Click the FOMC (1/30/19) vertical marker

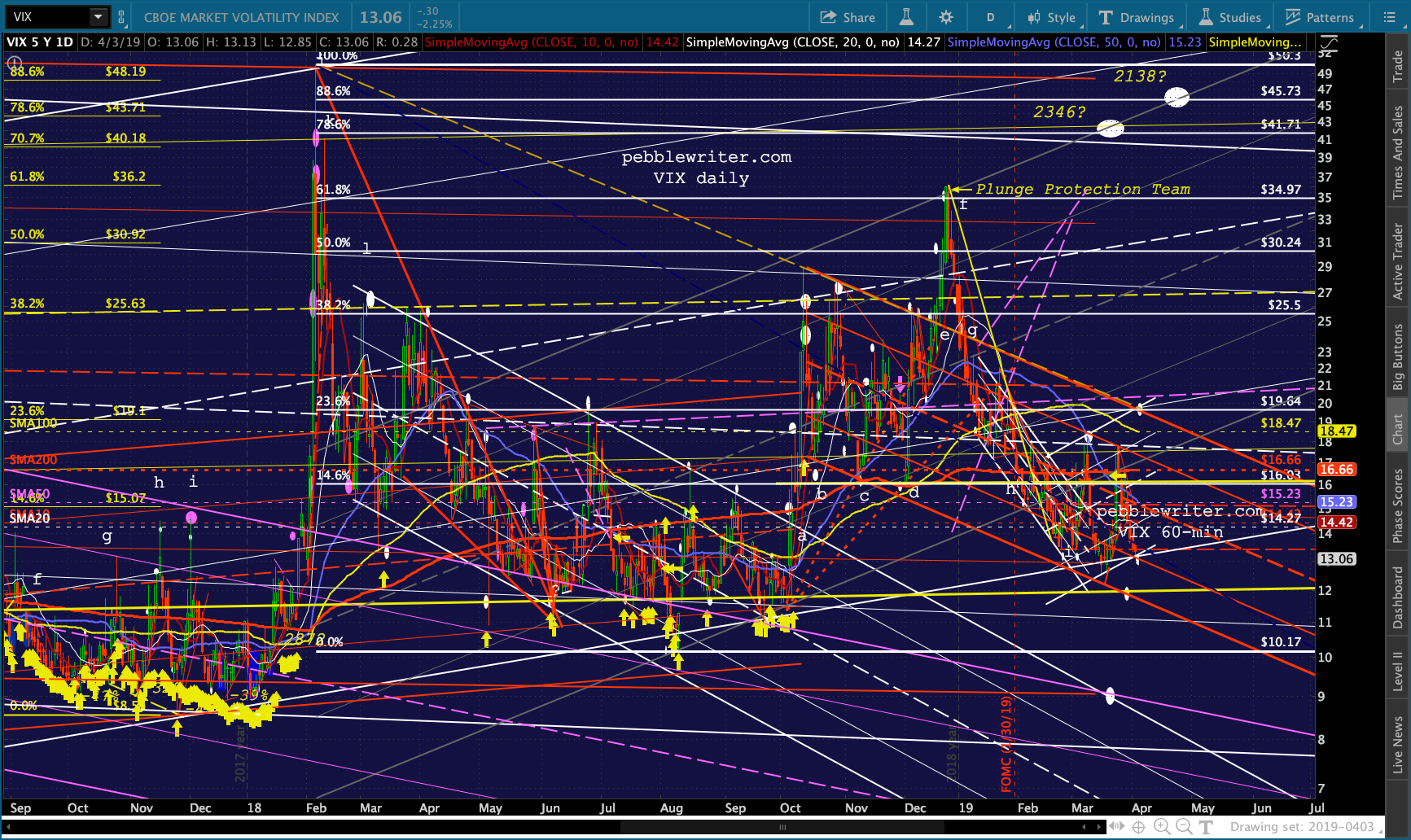[x=1006, y=743]
